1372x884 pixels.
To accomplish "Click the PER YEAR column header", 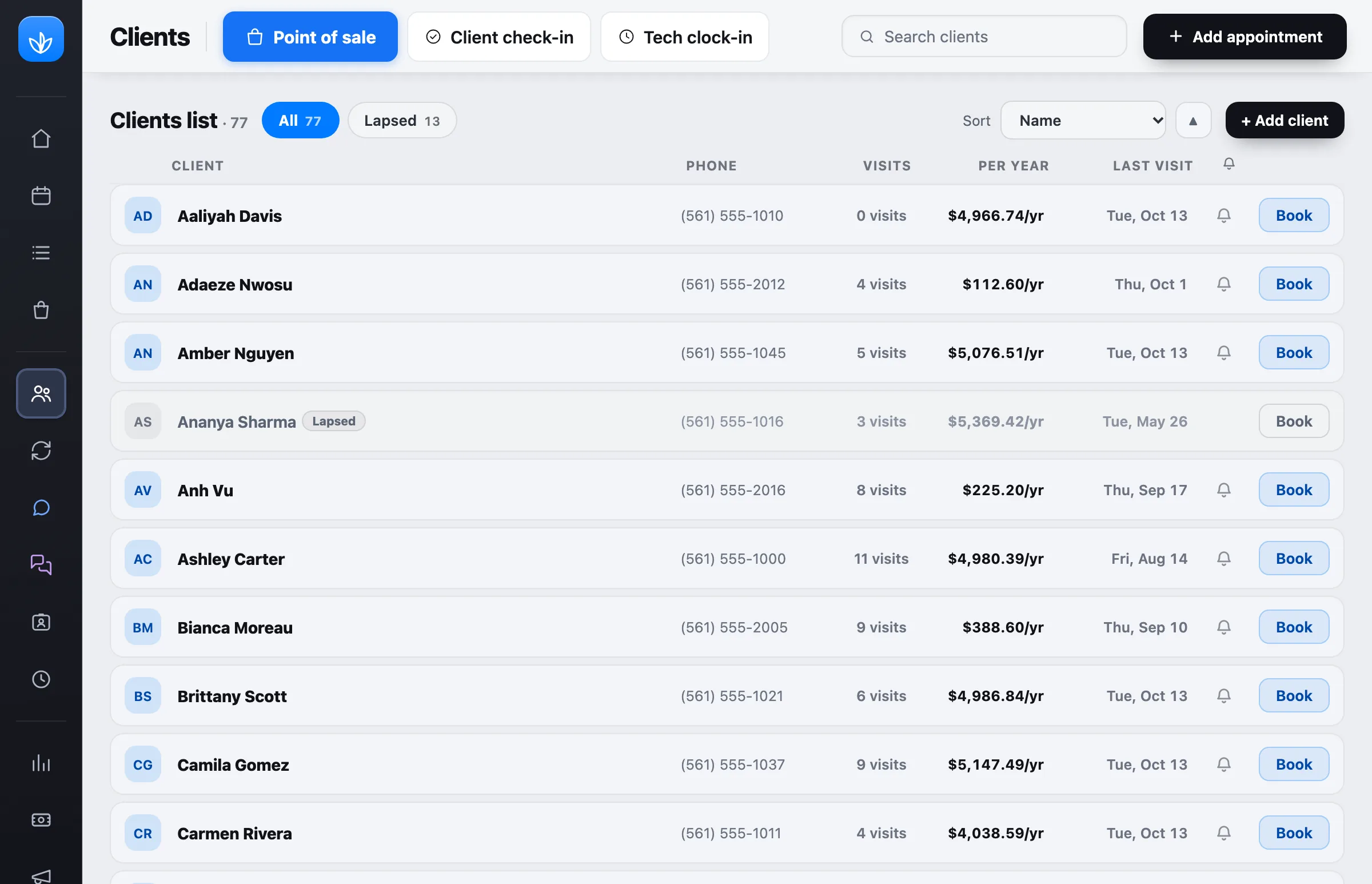I will pos(1014,166).
